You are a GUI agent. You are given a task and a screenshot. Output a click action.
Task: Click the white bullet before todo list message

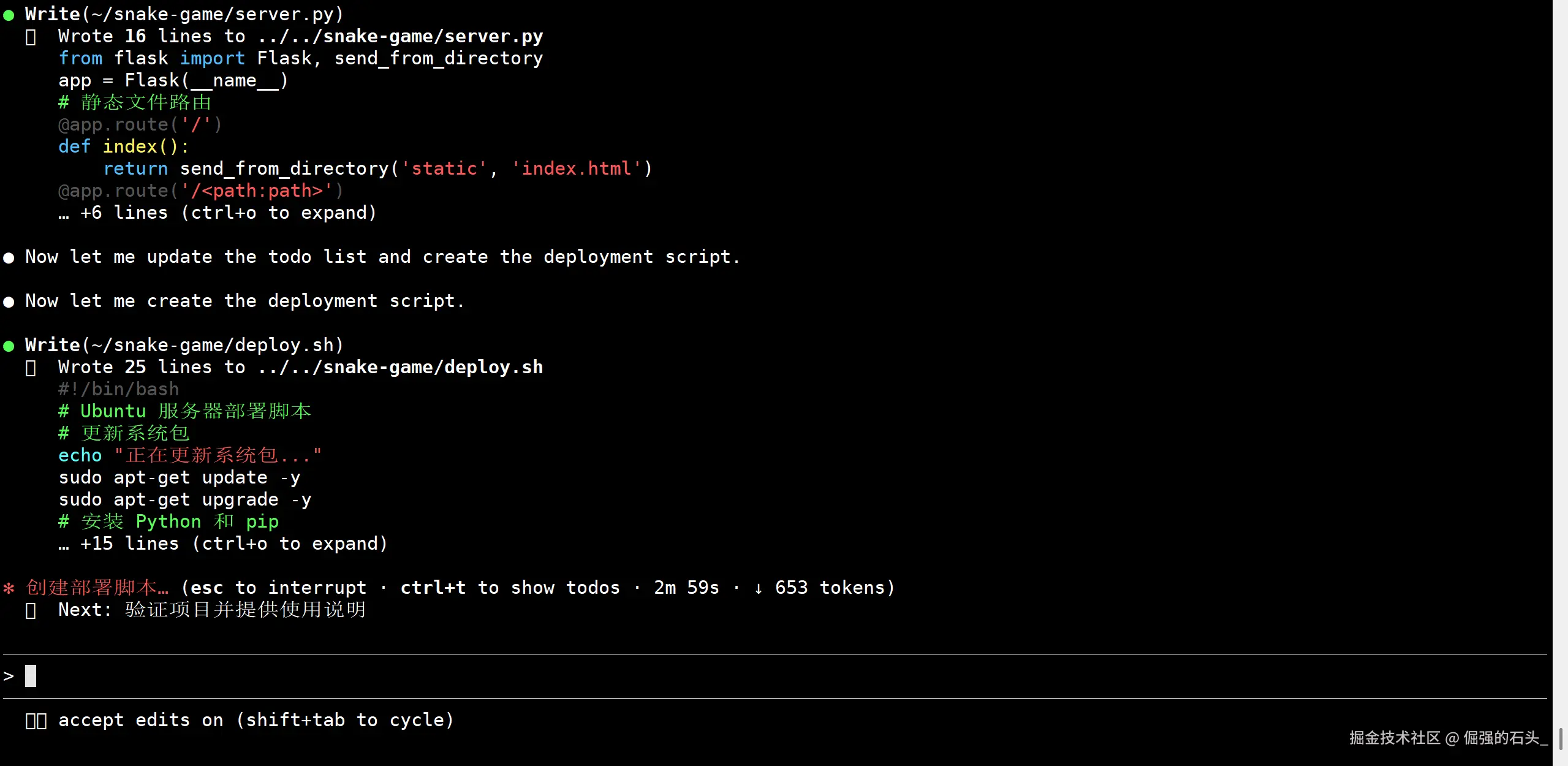coord(9,257)
